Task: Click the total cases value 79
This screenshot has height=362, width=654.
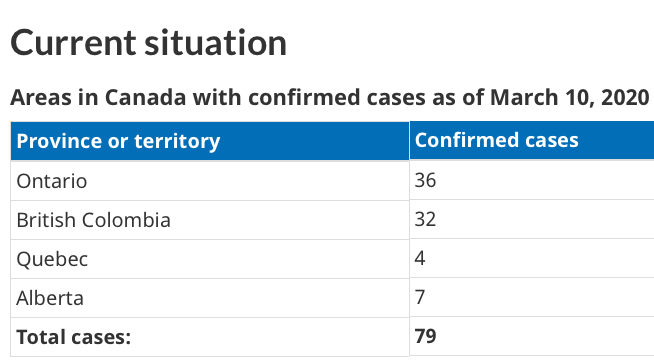Action: click(425, 336)
